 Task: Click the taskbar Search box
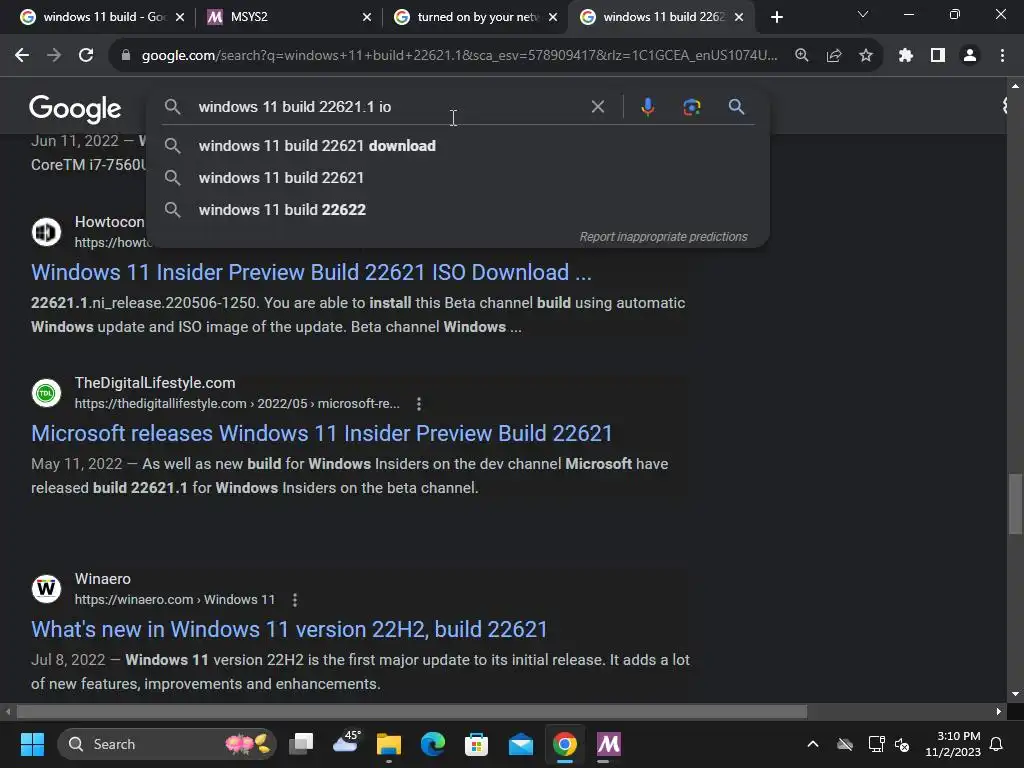[167, 744]
